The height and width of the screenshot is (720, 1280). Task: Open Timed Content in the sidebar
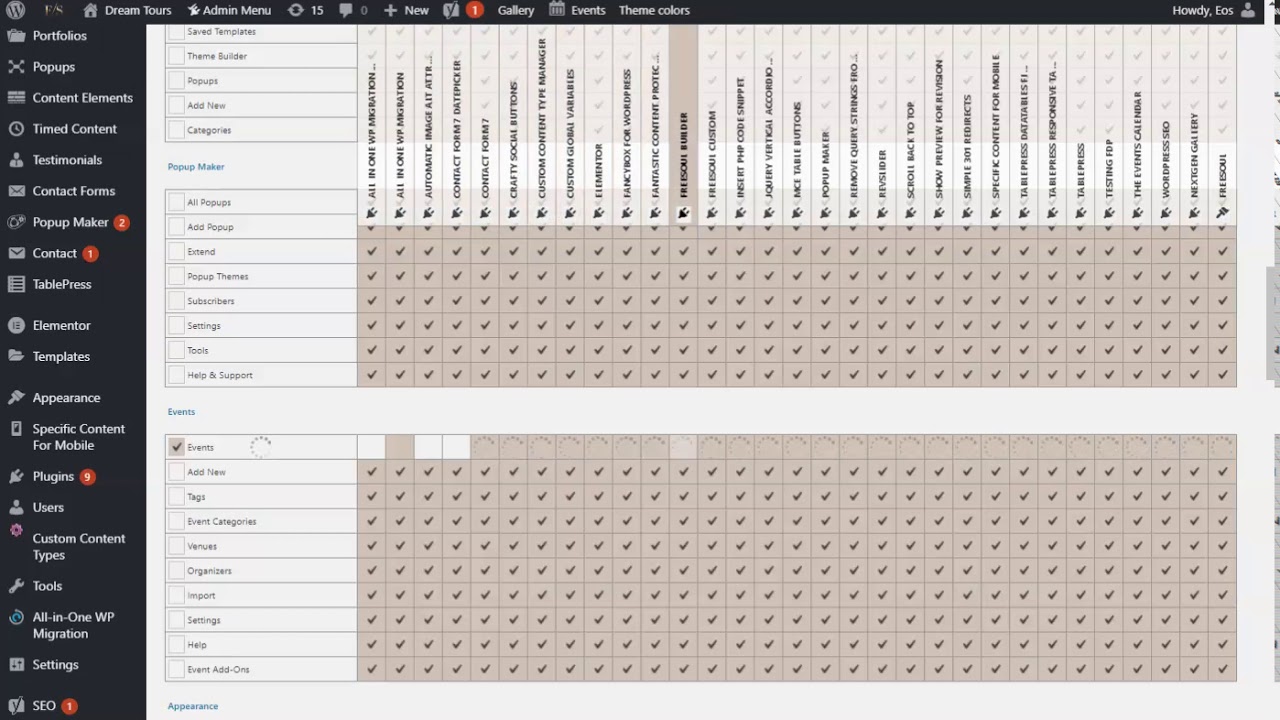coord(73,129)
